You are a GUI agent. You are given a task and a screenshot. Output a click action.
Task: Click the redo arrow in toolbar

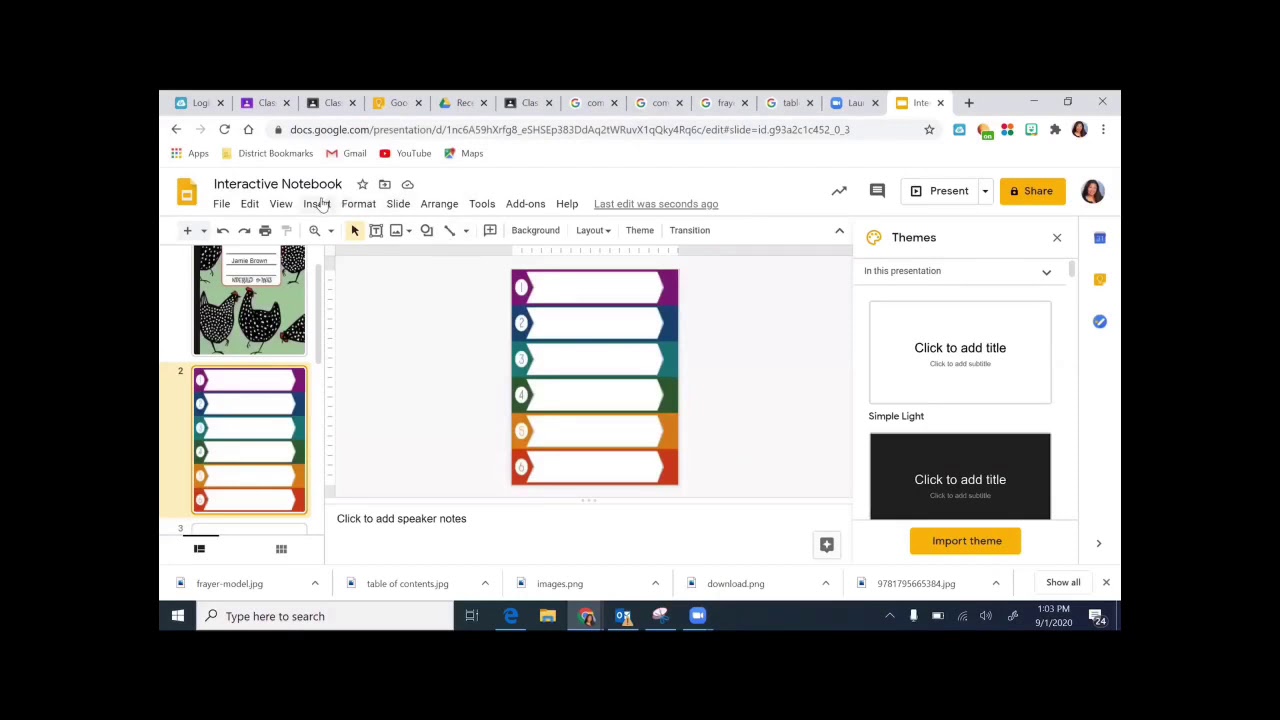pos(244,230)
